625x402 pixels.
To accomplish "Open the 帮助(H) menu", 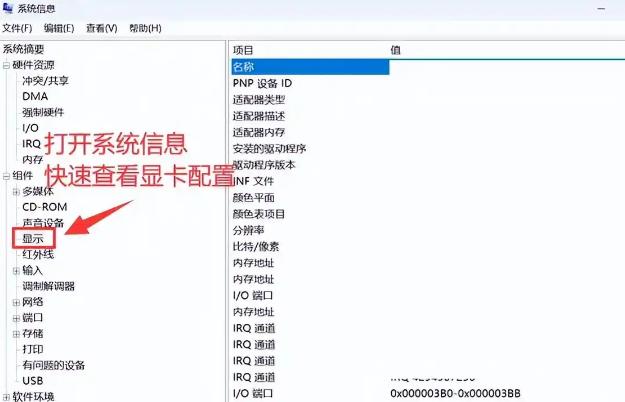I will point(145,28).
